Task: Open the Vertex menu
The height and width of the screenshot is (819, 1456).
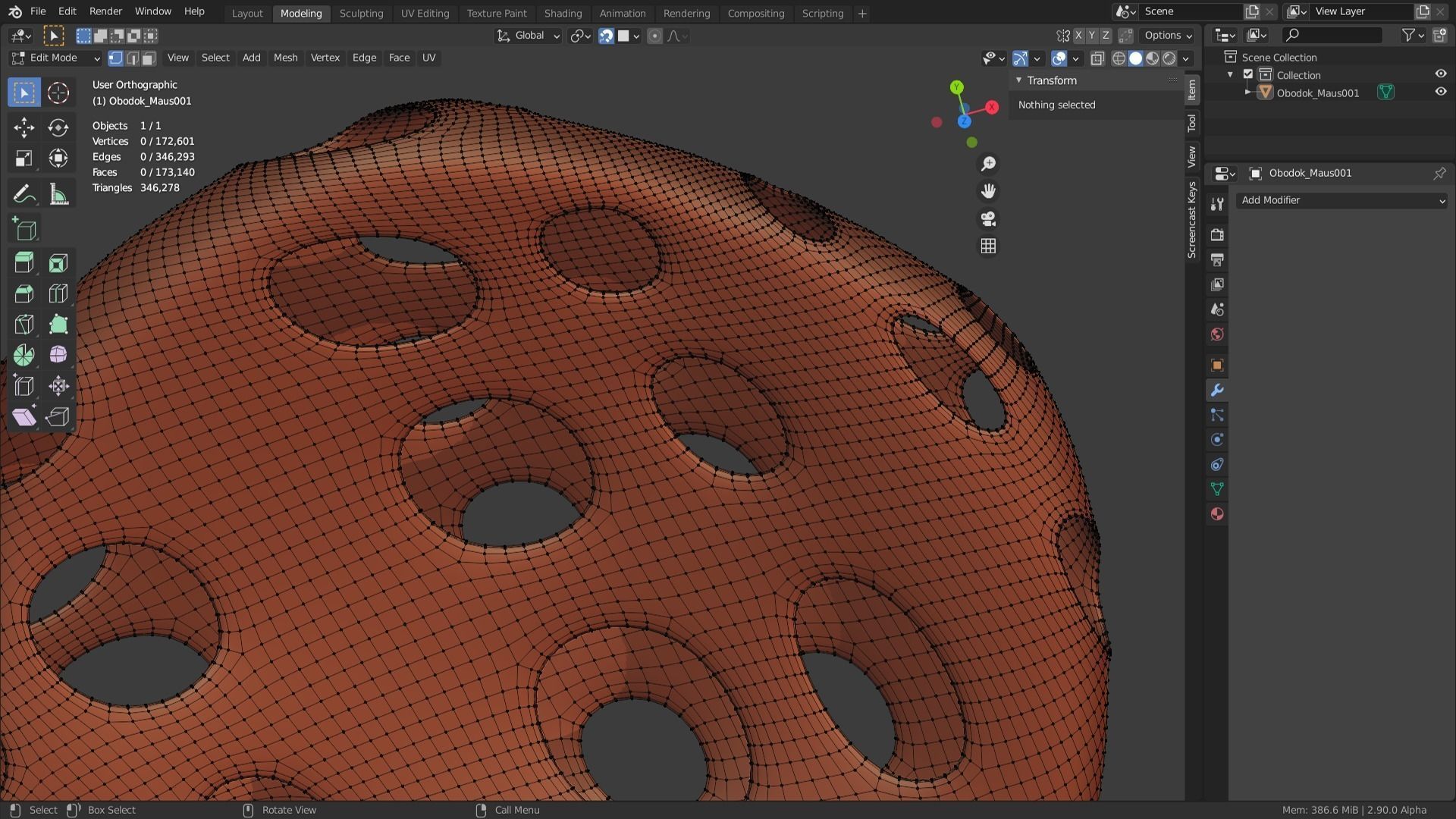Action: pos(325,58)
